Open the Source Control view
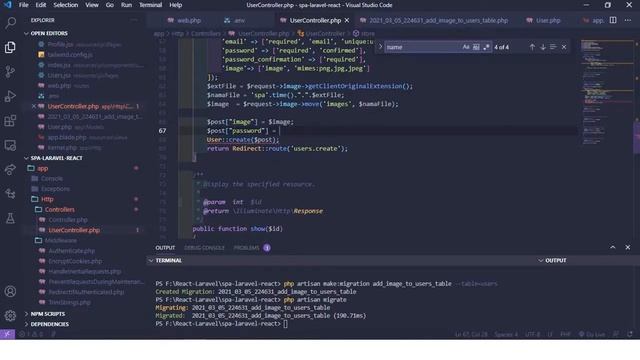The width and height of the screenshot is (640, 360). pos(10,72)
